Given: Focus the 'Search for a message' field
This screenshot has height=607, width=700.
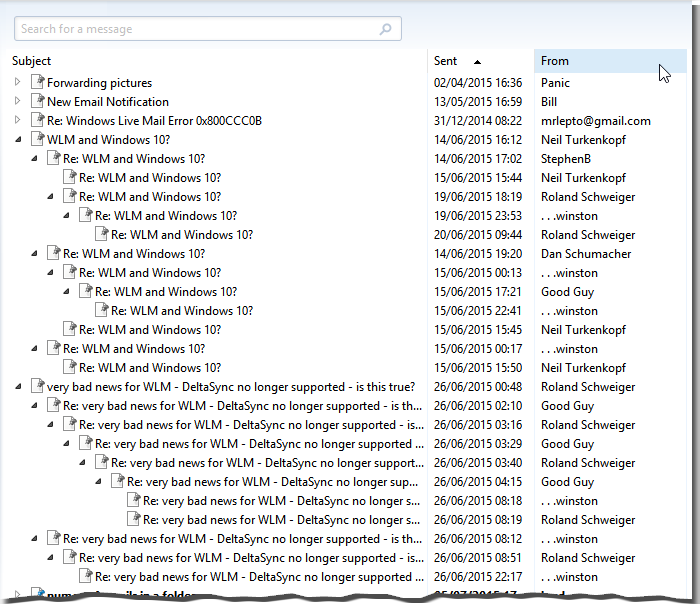Looking at the screenshot, I should [208, 29].
